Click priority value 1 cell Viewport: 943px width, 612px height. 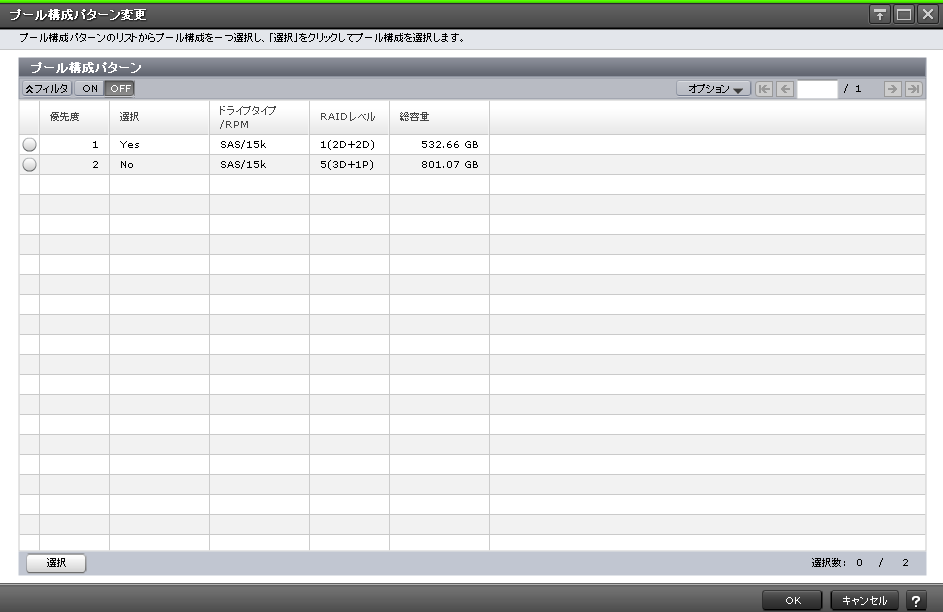pyautogui.click(x=75, y=145)
